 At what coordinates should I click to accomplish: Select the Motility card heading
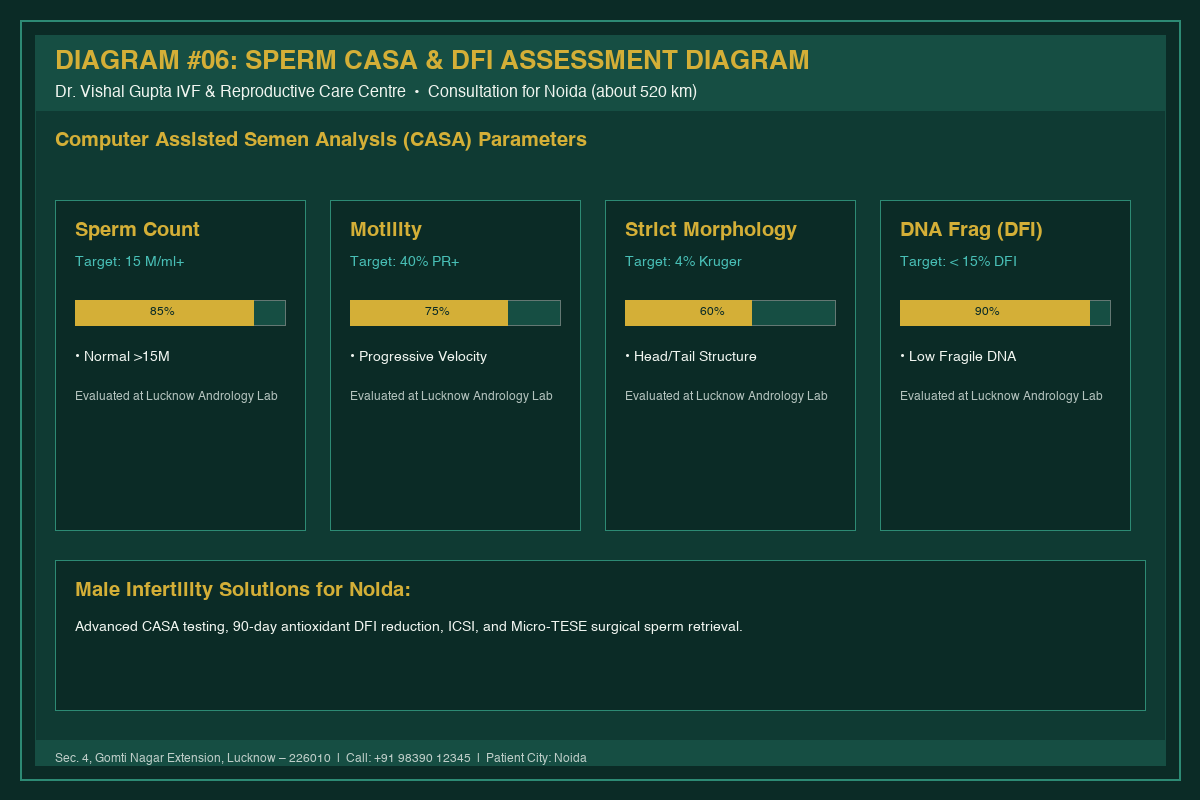click(386, 230)
